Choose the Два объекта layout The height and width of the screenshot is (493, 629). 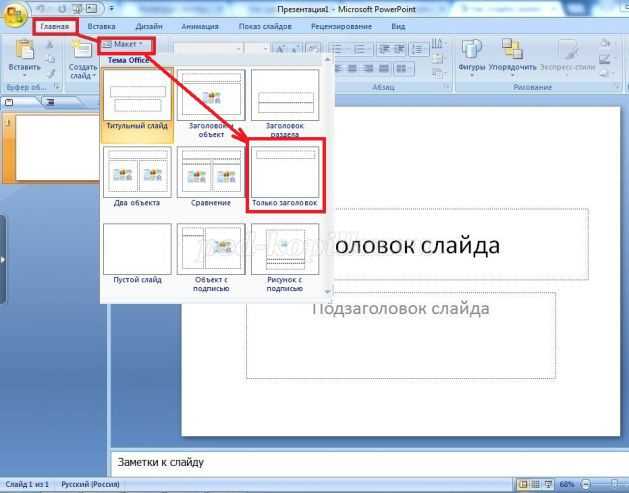pyautogui.click(x=137, y=177)
